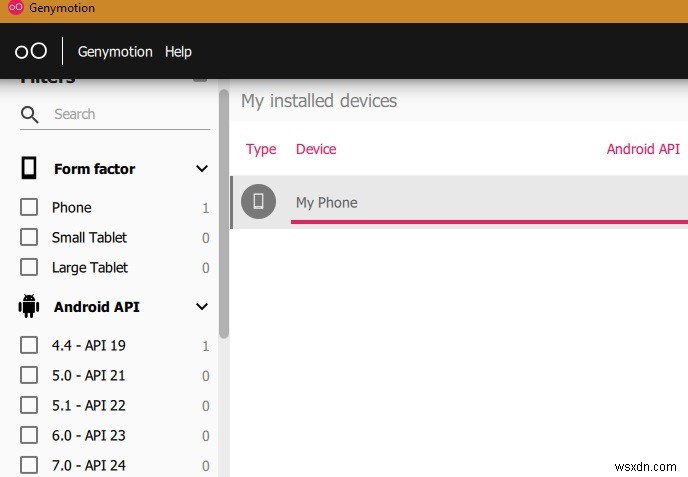The height and width of the screenshot is (477, 688).
Task: Select the My Phone device row
Action: click(459, 202)
